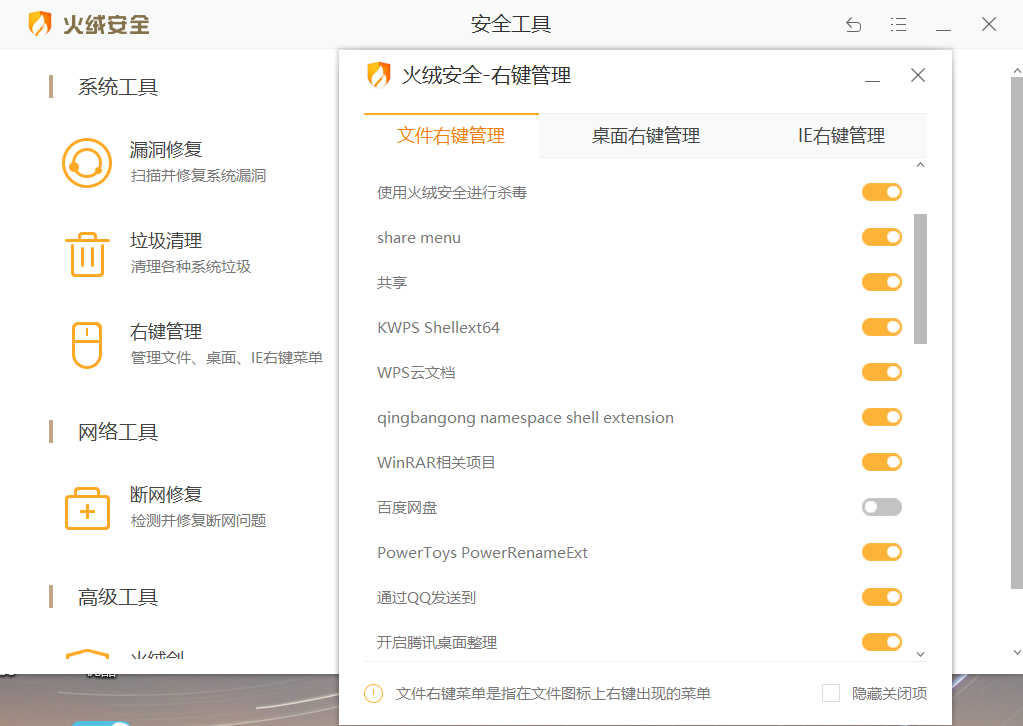Screen dimensions: 1023x726
Task: Click the 共享 item text
Action: 392,283
